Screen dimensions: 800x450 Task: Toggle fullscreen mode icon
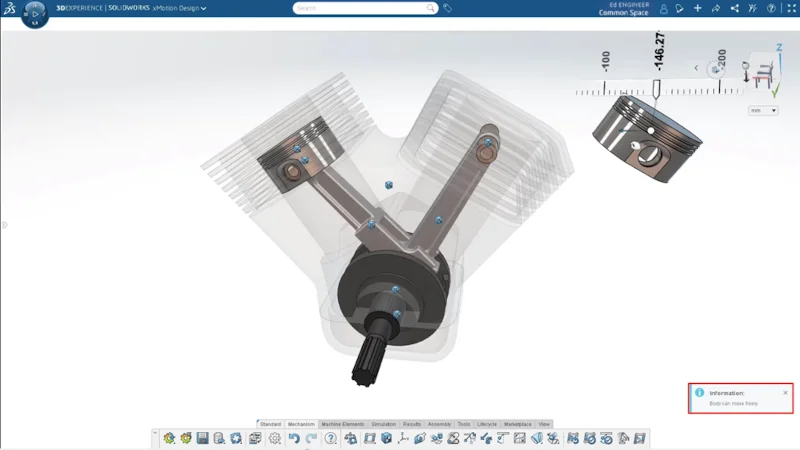tap(790, 9)
